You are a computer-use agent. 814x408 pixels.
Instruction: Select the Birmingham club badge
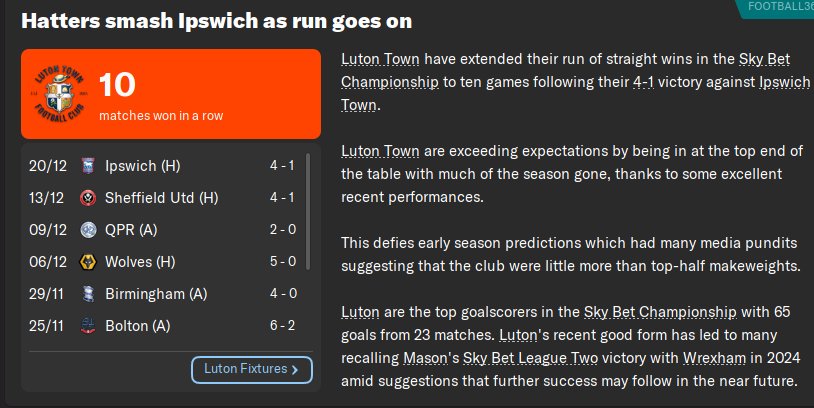88,294
